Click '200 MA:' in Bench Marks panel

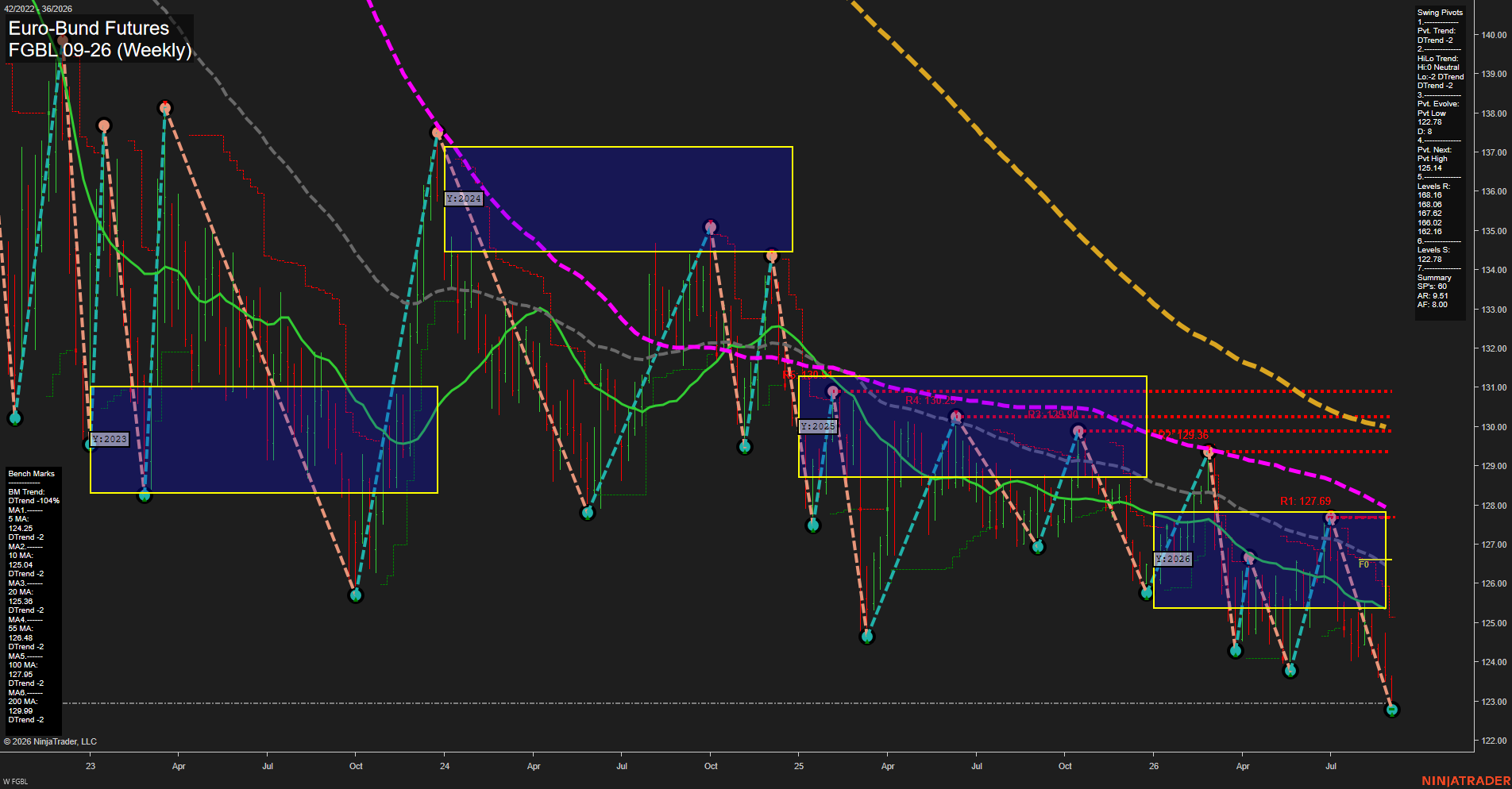click(x=22, y=702)
